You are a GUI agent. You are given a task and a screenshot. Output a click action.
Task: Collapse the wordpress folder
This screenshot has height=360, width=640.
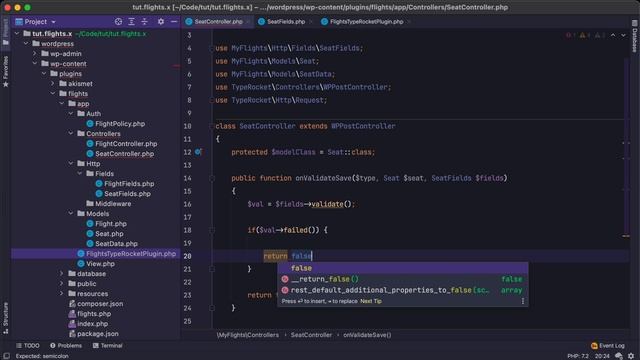26,44
